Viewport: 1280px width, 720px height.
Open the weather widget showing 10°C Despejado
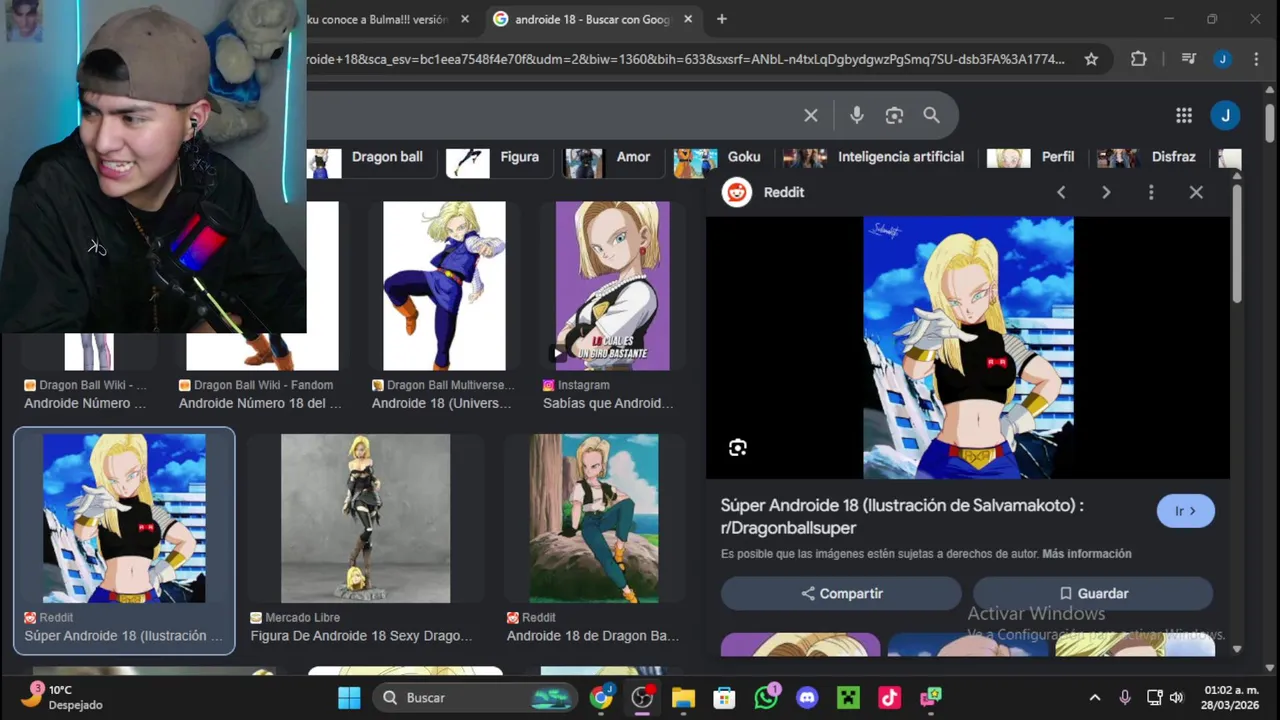(x=62, y=697)
